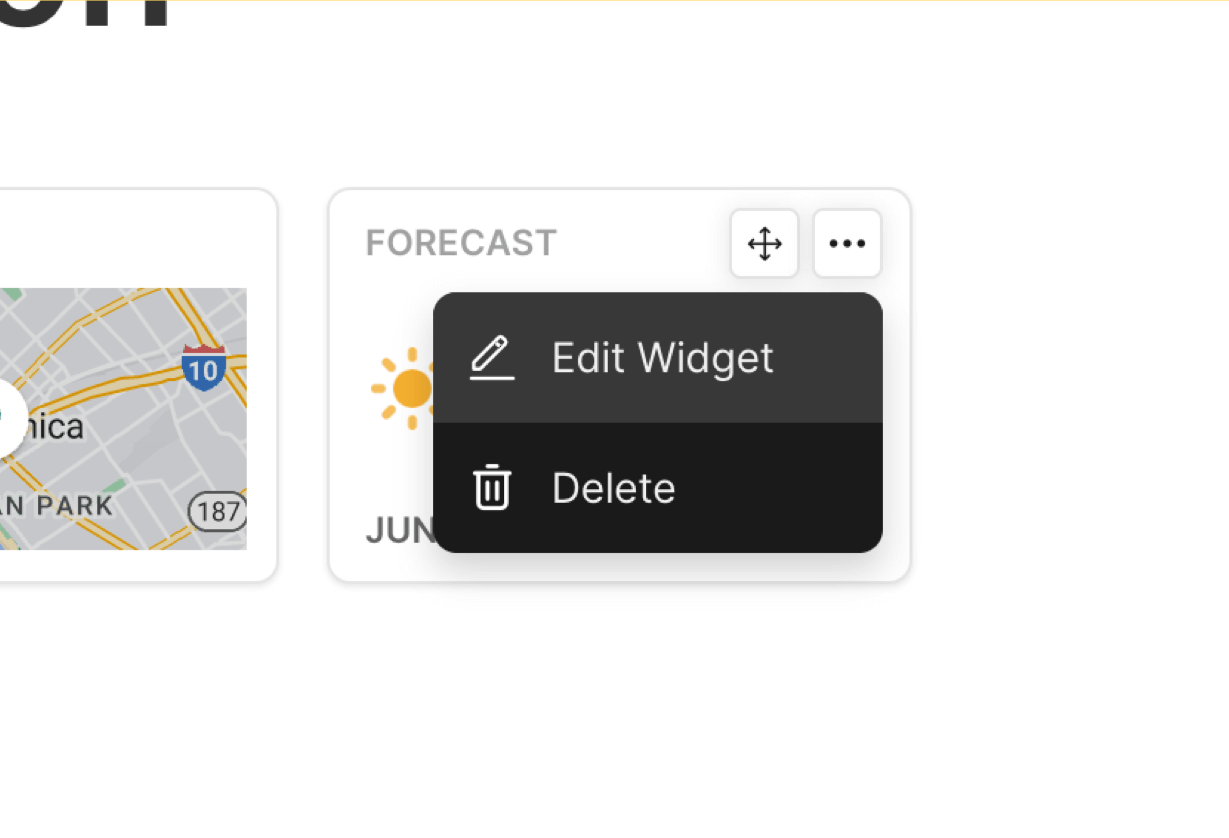Open the three-dot widget options menu
The image size is (1229, 838).
(847, 244)
